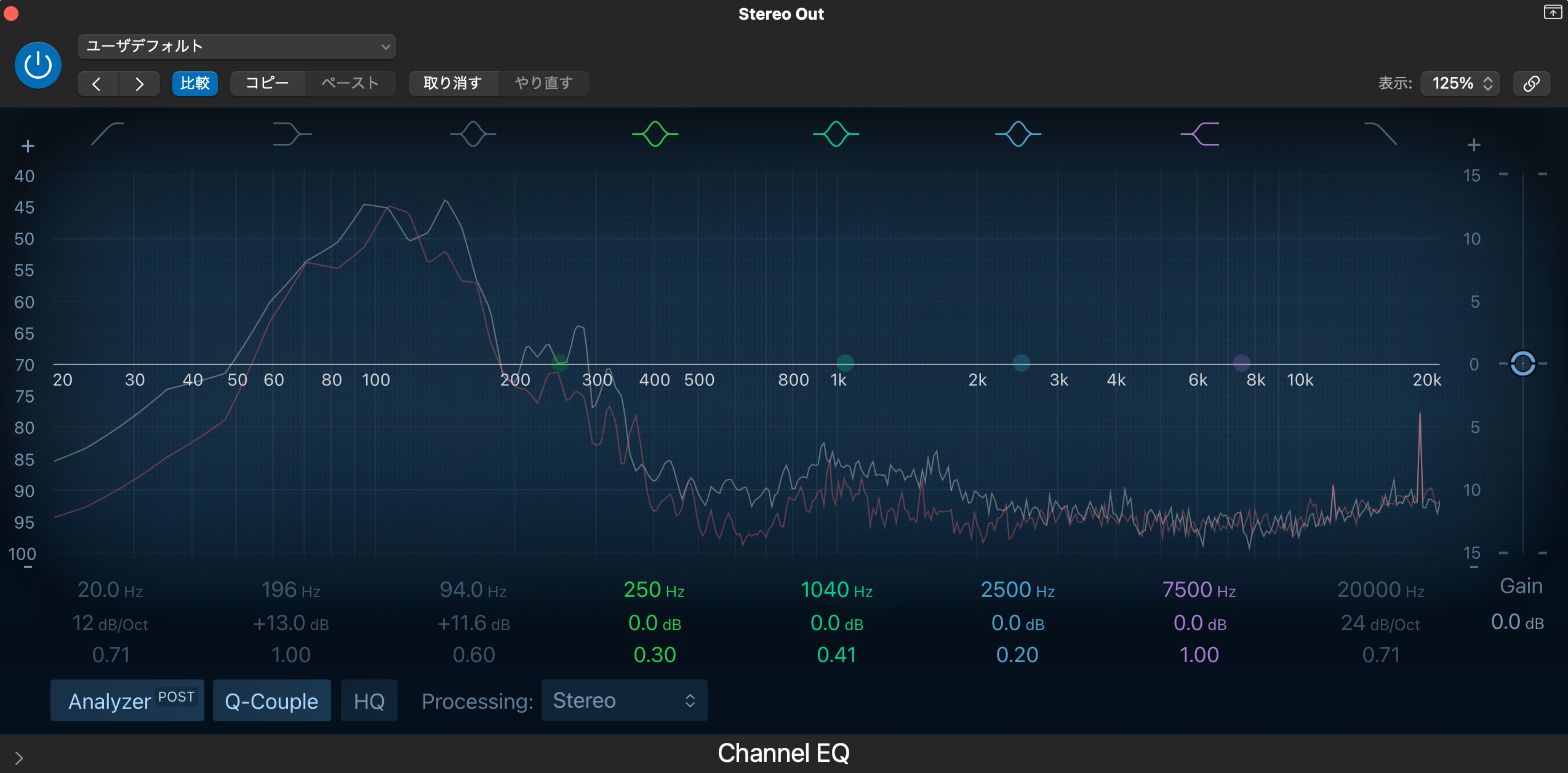Toggle Q-Couple off

point(271,700)
